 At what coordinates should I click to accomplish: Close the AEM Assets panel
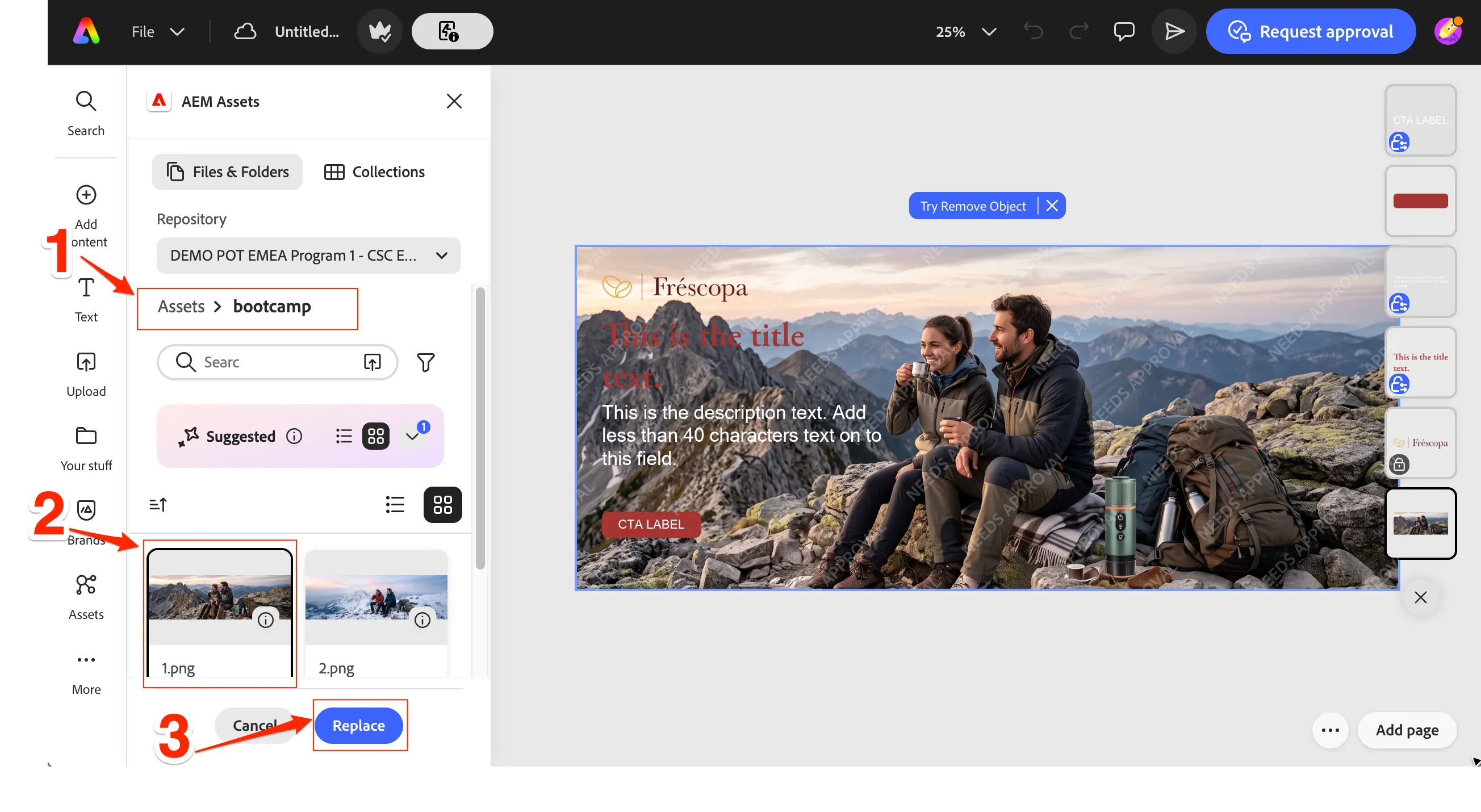[x=454, y=101]
